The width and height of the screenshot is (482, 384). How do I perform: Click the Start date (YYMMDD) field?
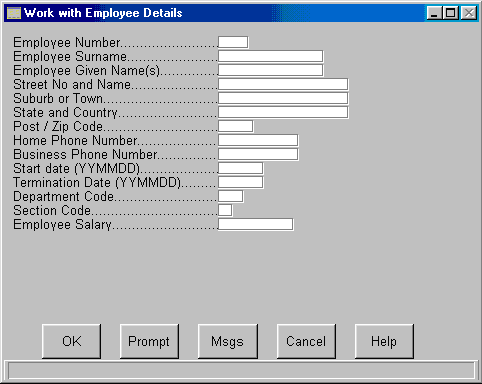point(241,168)
